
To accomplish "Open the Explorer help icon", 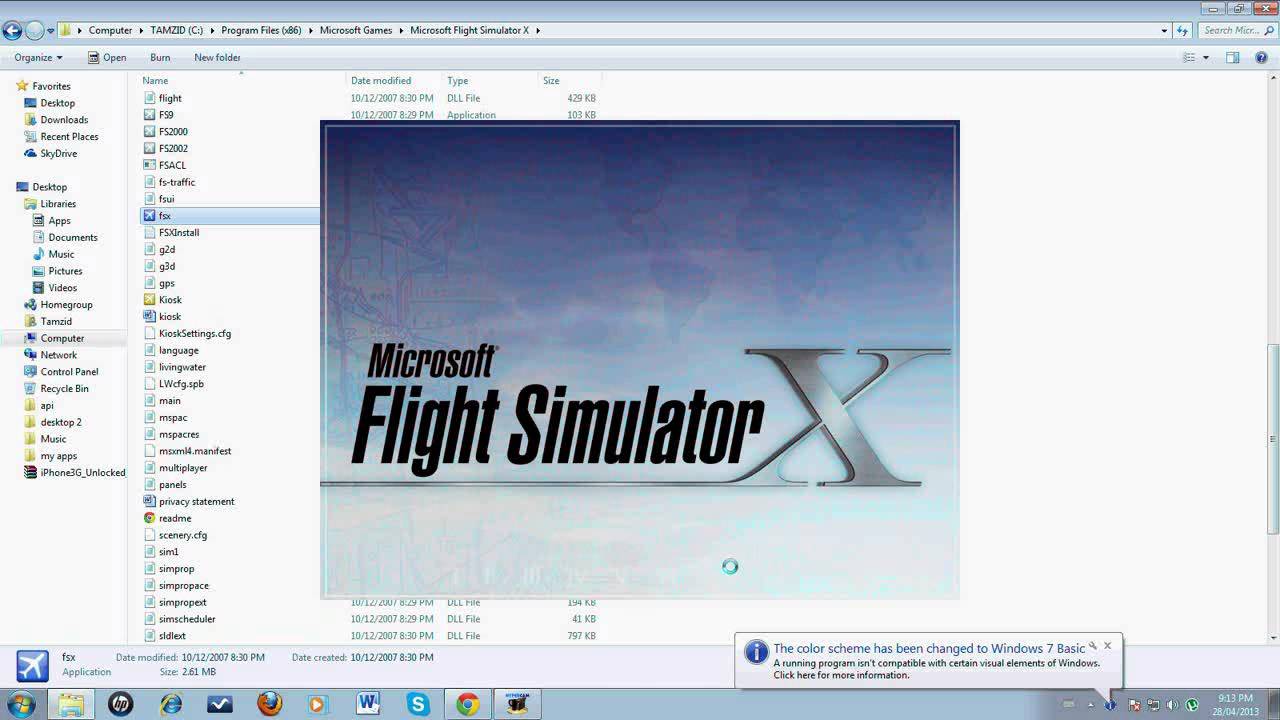I will (1260, 57).
